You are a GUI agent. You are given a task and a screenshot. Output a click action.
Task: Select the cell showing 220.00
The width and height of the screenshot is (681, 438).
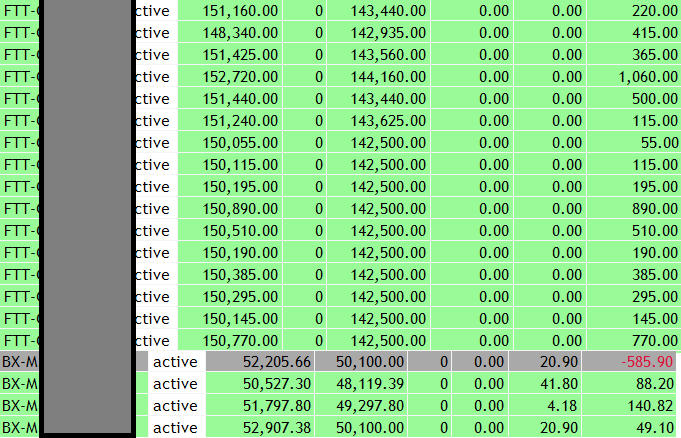pos(634,10)
